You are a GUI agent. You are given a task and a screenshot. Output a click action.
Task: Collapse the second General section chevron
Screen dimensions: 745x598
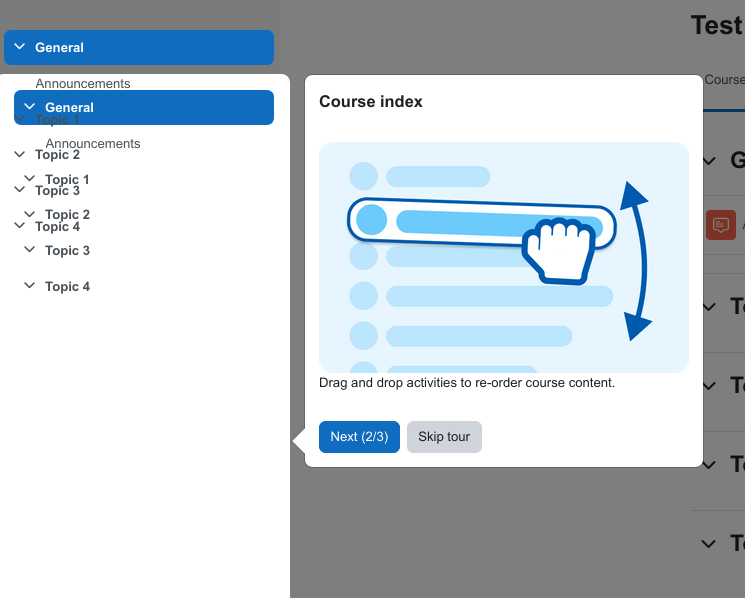[x=29, y=106]
